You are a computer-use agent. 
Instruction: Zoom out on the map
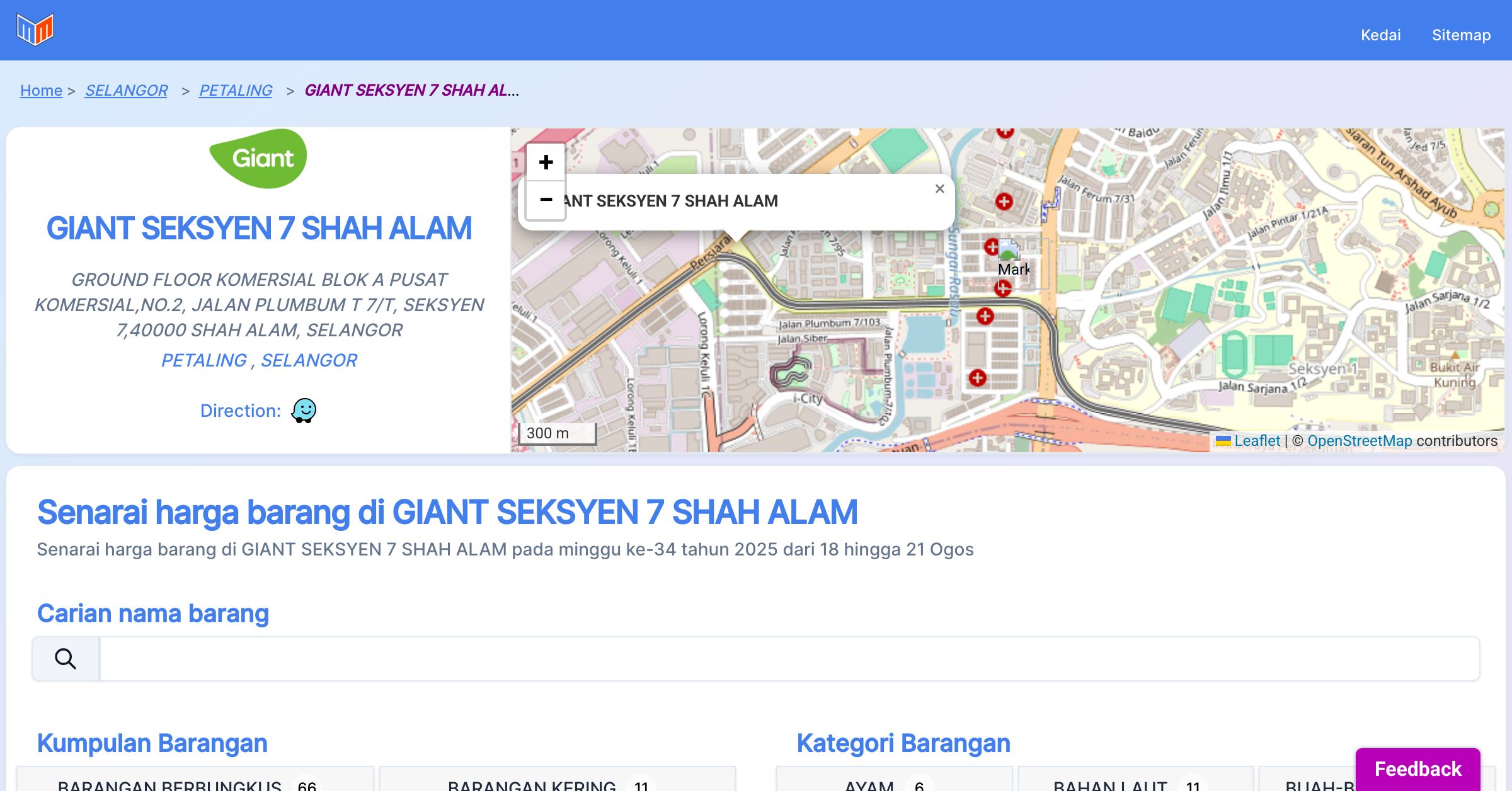point(546,200)
